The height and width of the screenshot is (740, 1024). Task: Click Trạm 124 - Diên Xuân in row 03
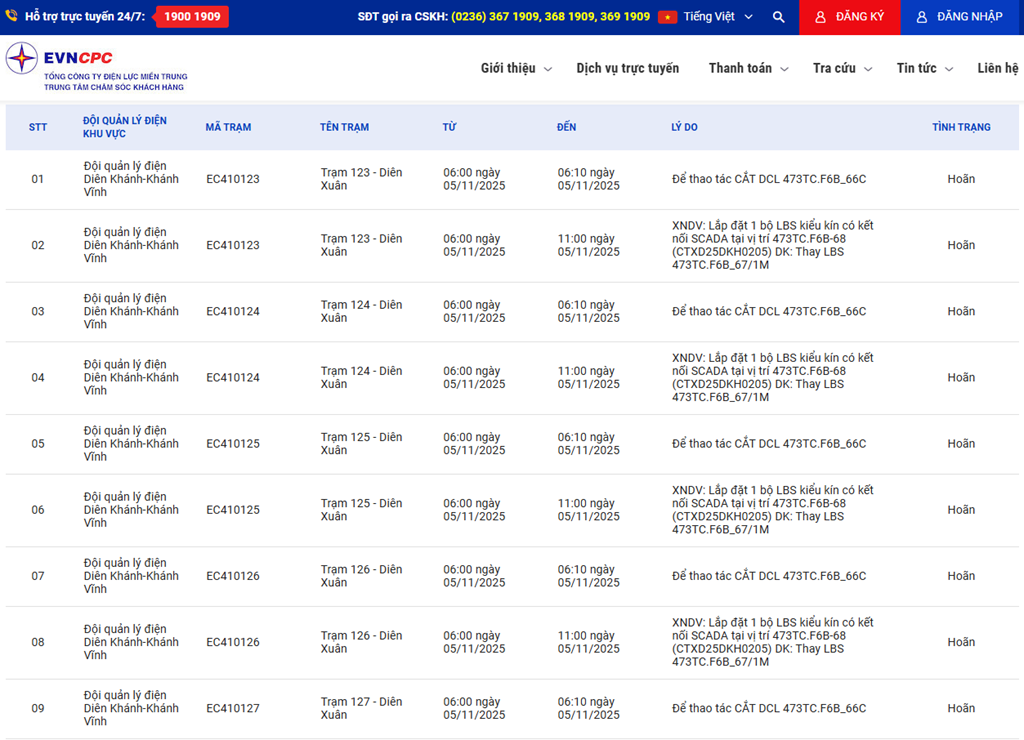[361, 311]
